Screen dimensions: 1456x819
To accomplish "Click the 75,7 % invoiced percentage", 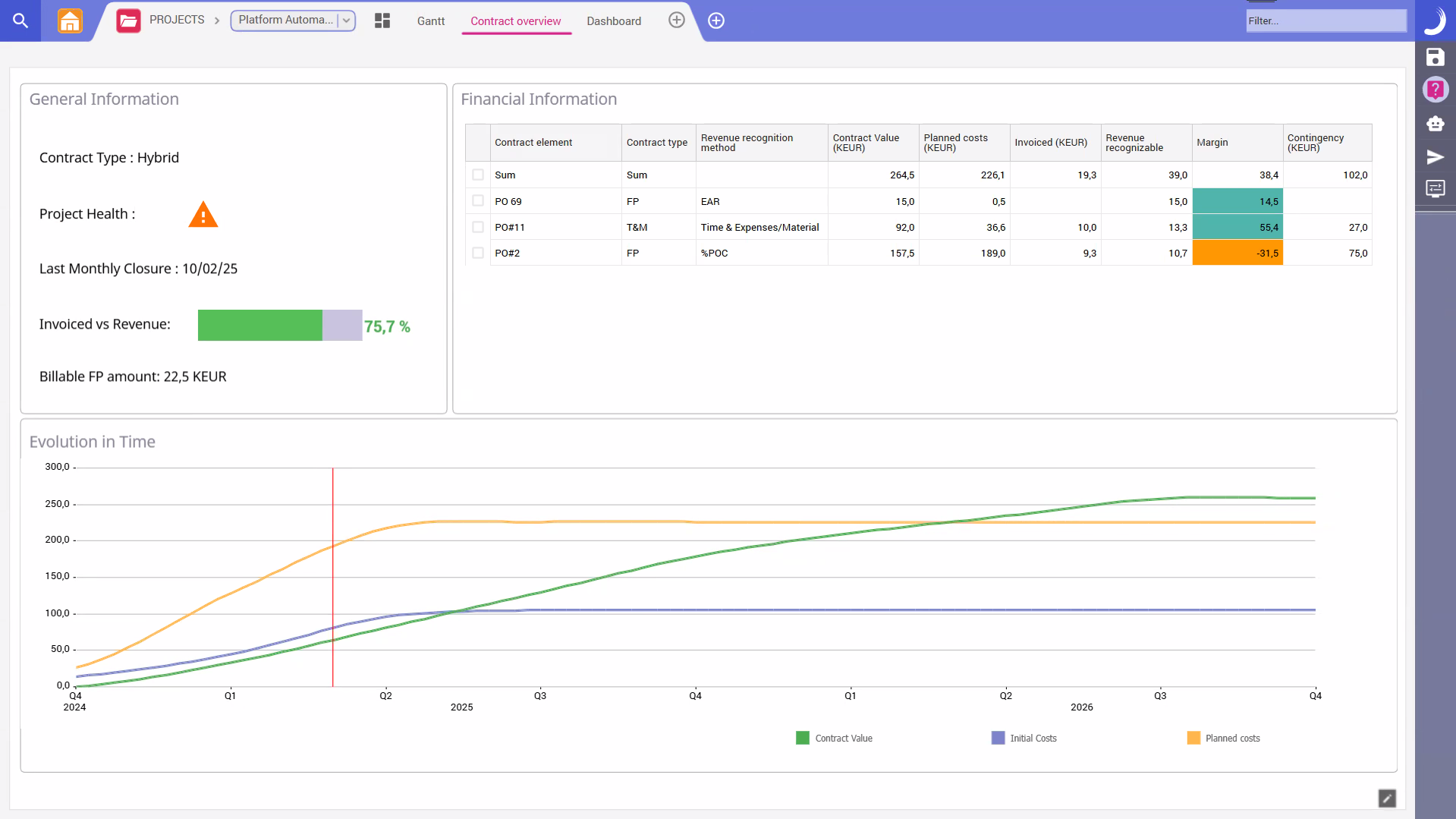I will click(x=387, y=326).
